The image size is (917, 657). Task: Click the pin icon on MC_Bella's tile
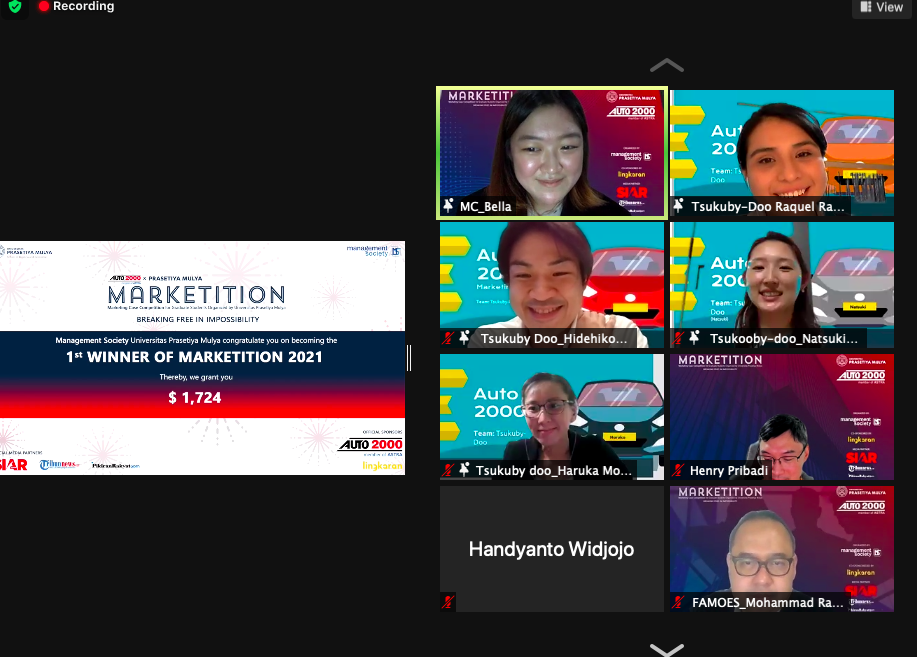pos(449,206)
